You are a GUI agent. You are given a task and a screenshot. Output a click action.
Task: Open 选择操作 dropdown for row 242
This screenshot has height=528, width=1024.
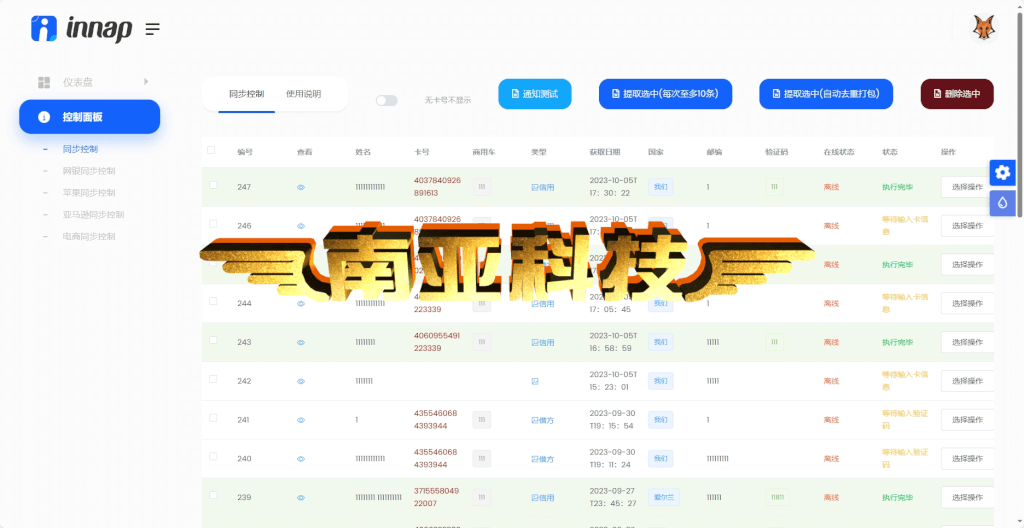point(967,381)
